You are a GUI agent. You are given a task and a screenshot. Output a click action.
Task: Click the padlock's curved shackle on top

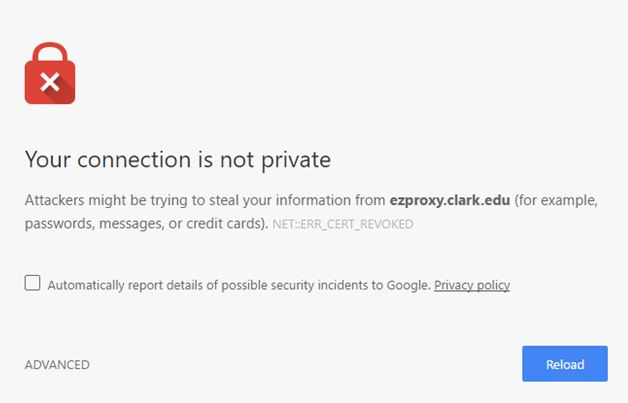point(50,53)
